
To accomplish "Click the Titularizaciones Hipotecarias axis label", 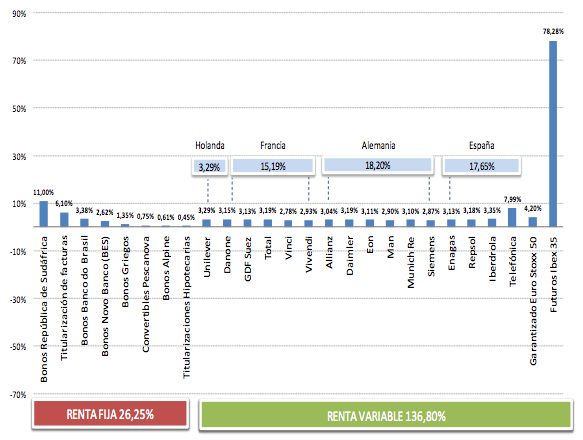I will tap(186, 307).
